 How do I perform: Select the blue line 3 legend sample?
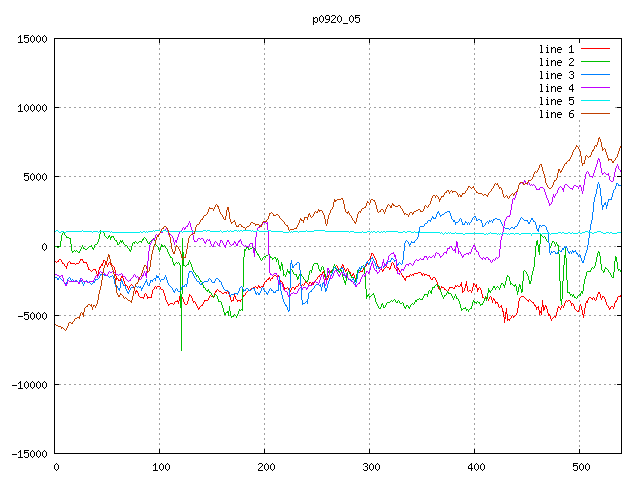tap(596, 75)
